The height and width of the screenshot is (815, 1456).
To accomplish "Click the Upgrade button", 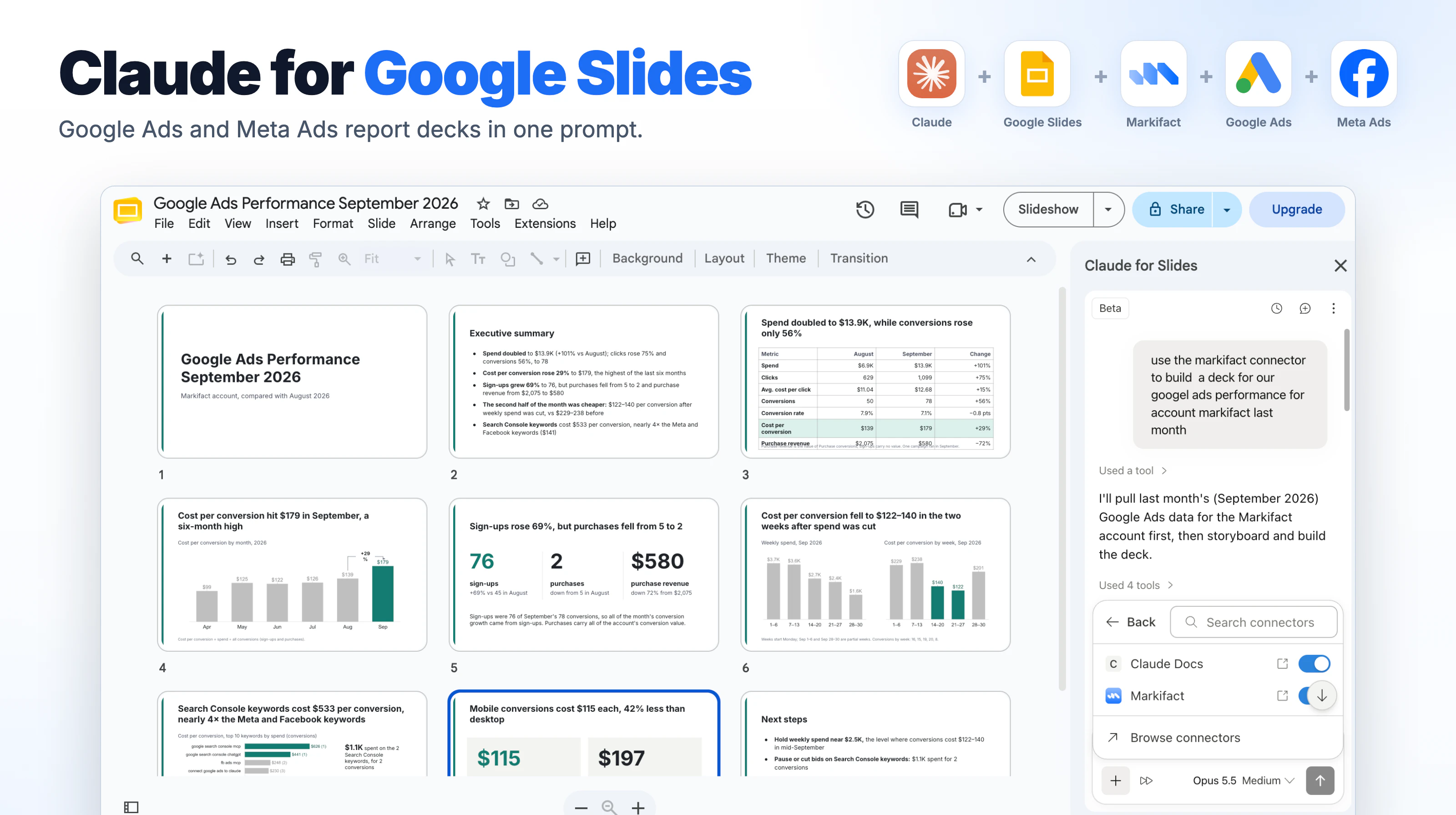I will [1297, 210].
